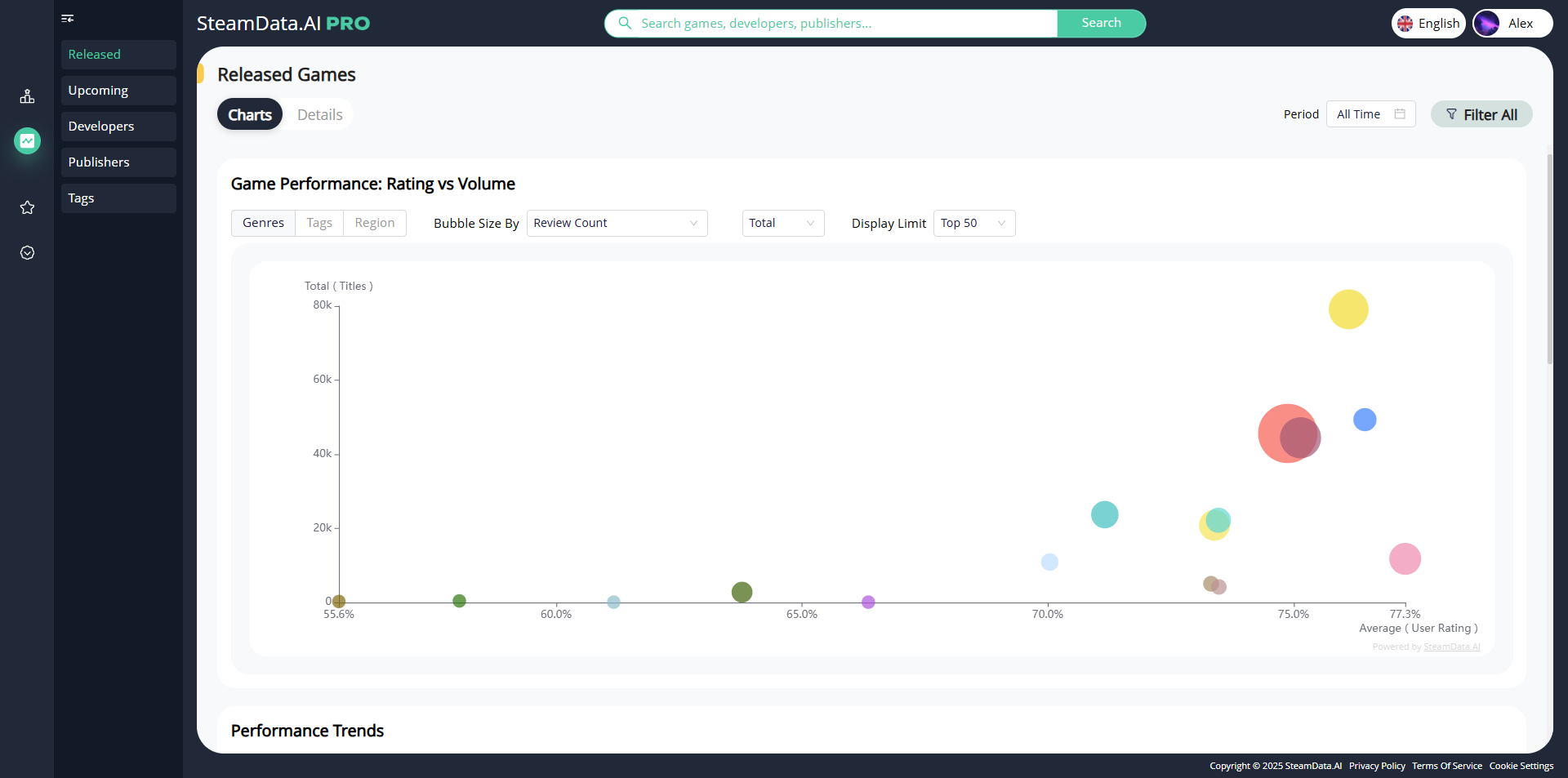Open the Privacy Policy link

(1376, 766)
